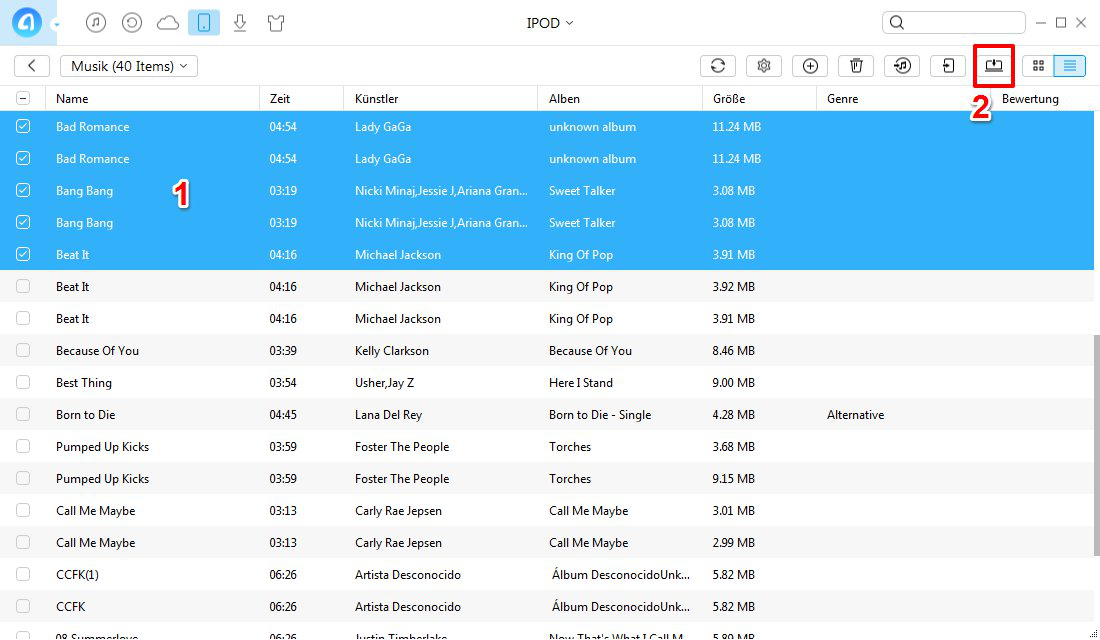
Task: Click the Usher,Jay Z artist cell
Action: (x=384, y=382)
